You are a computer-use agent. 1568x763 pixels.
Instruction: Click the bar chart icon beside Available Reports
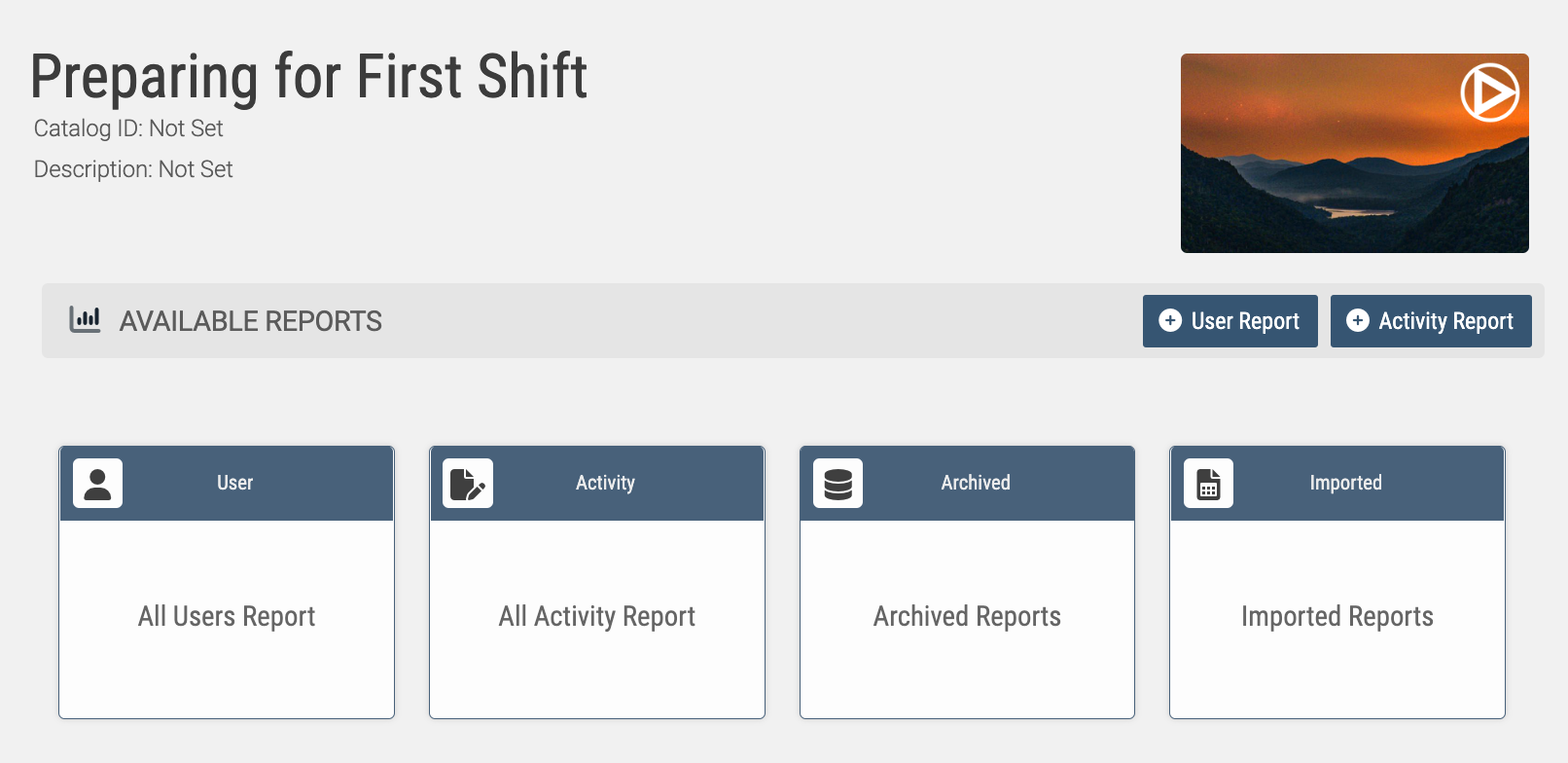click(85, 319)
